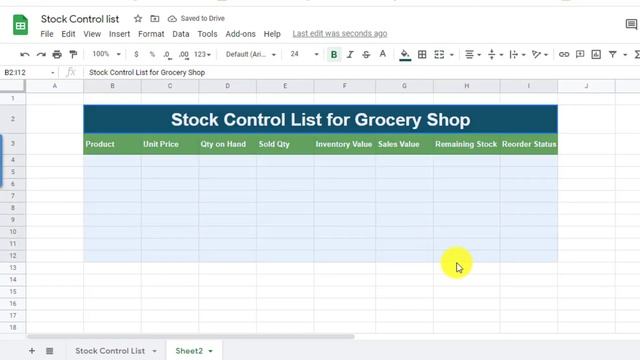Check the Saved to Drive status
Image resolution: width=640 pixels, height=360 pixels.
point(196,18)
